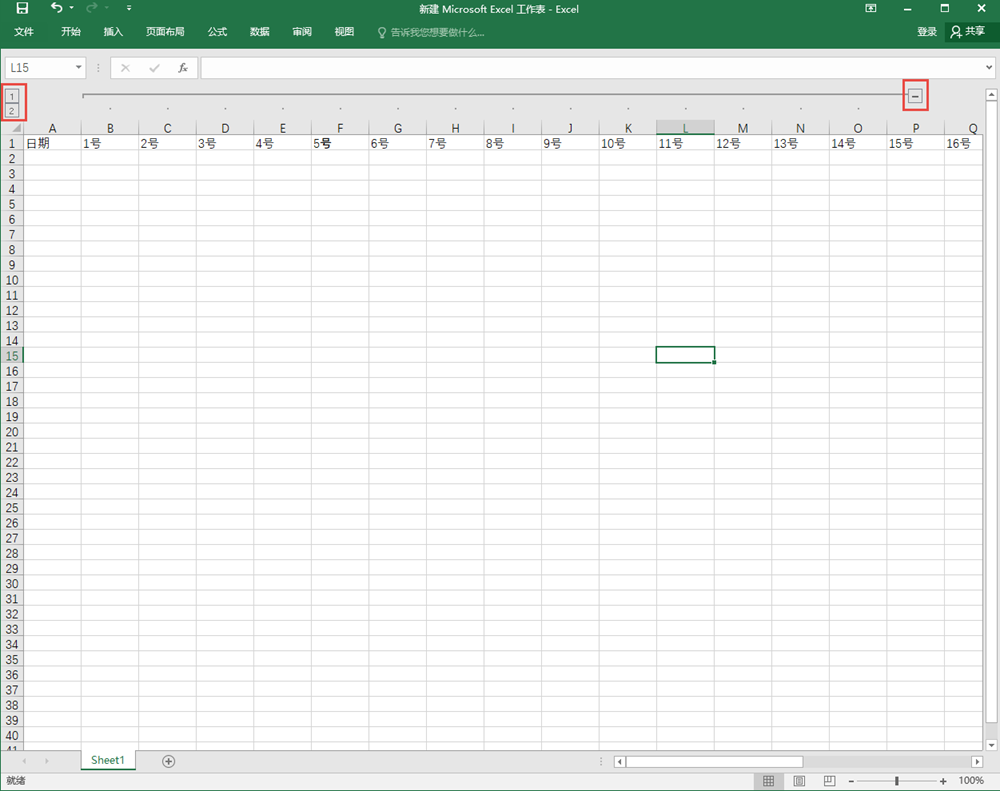Collapse the column group with minus button

tap(915, 96)
